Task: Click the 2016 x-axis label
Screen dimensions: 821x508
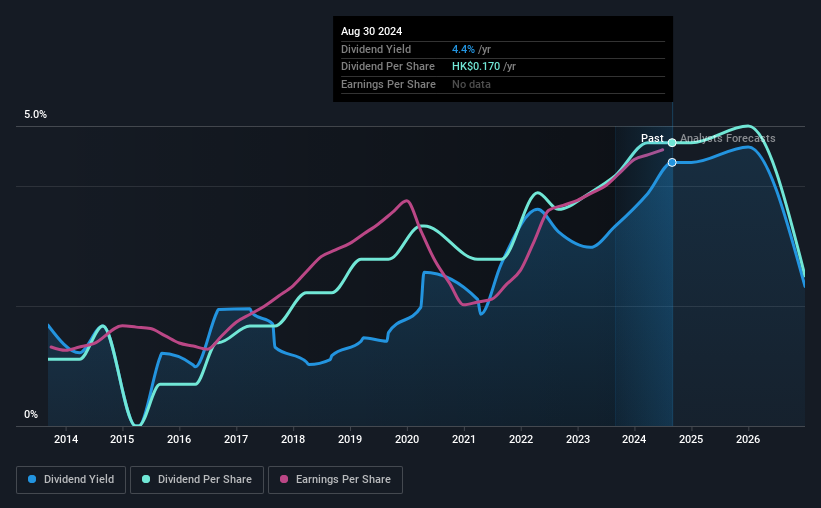Action: (x=179, y=439)
